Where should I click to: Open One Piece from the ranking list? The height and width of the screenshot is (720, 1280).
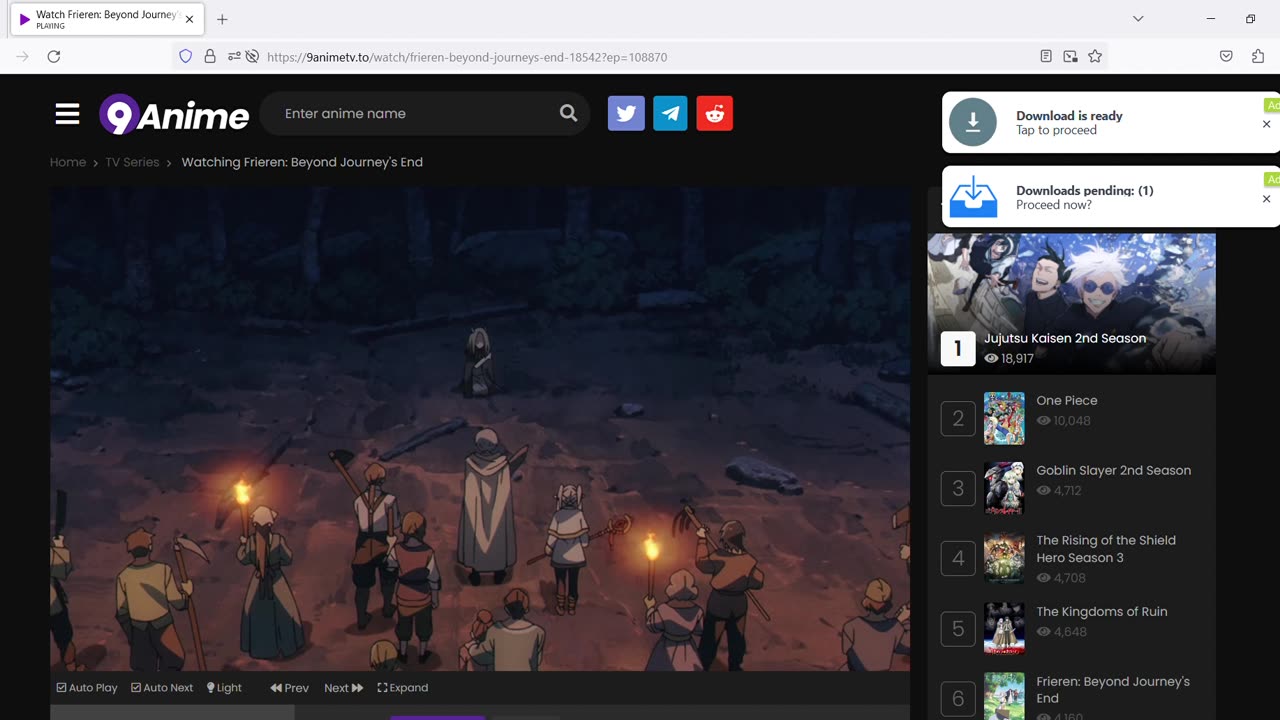tap(1067, 400)
